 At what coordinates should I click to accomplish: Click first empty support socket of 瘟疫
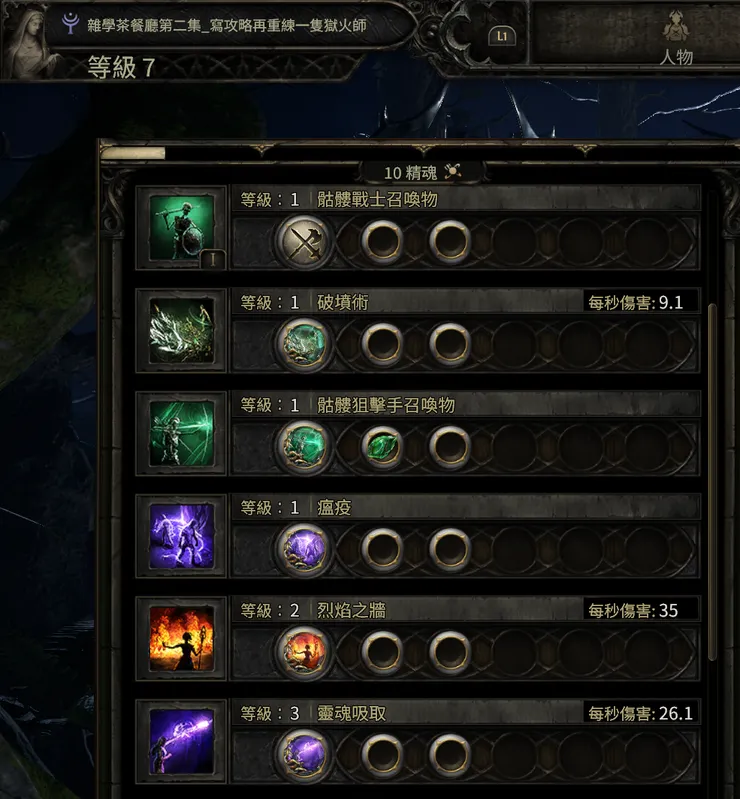pyautogui.click(x=382, y=549)
